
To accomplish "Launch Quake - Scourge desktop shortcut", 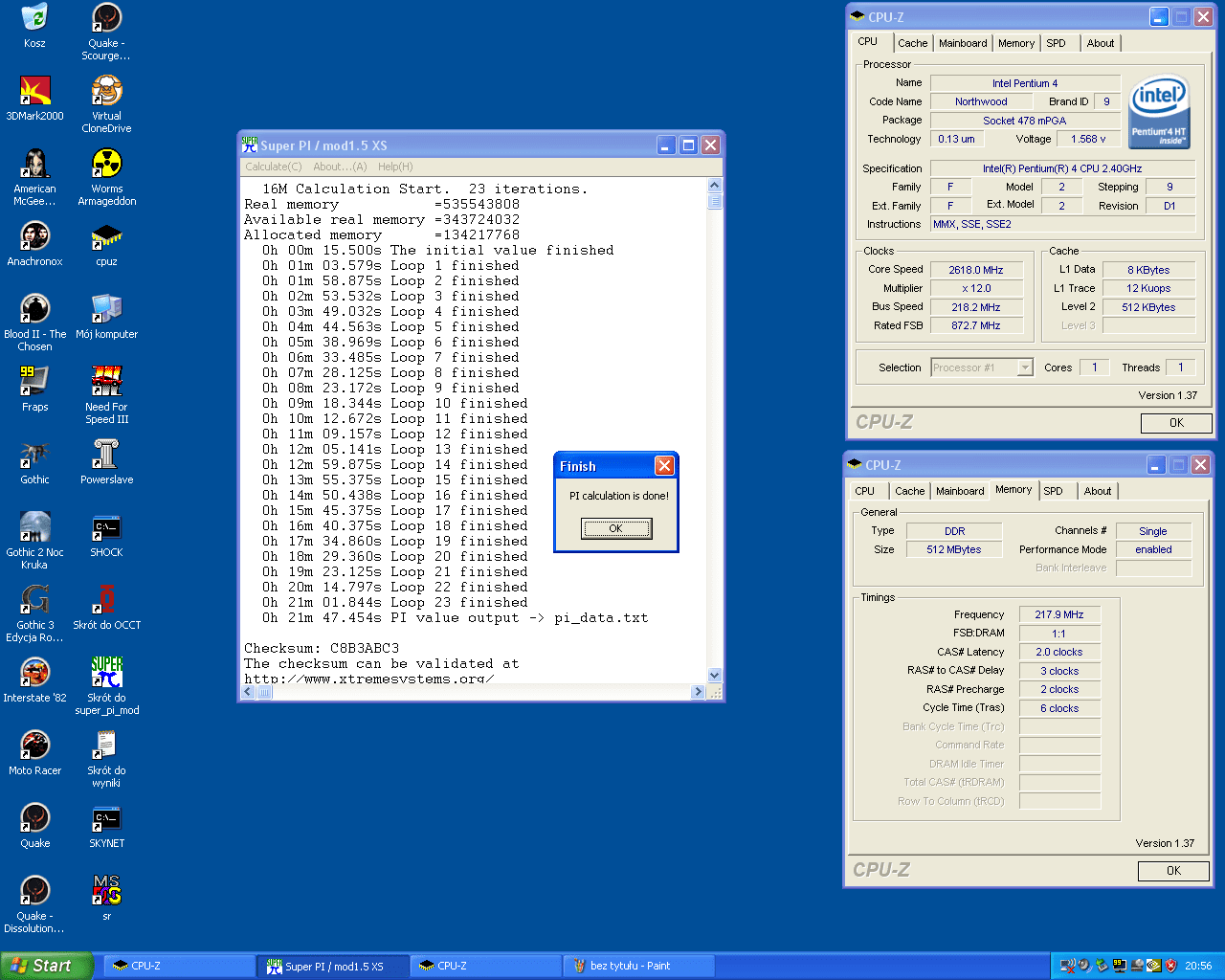I will point(106,32).
